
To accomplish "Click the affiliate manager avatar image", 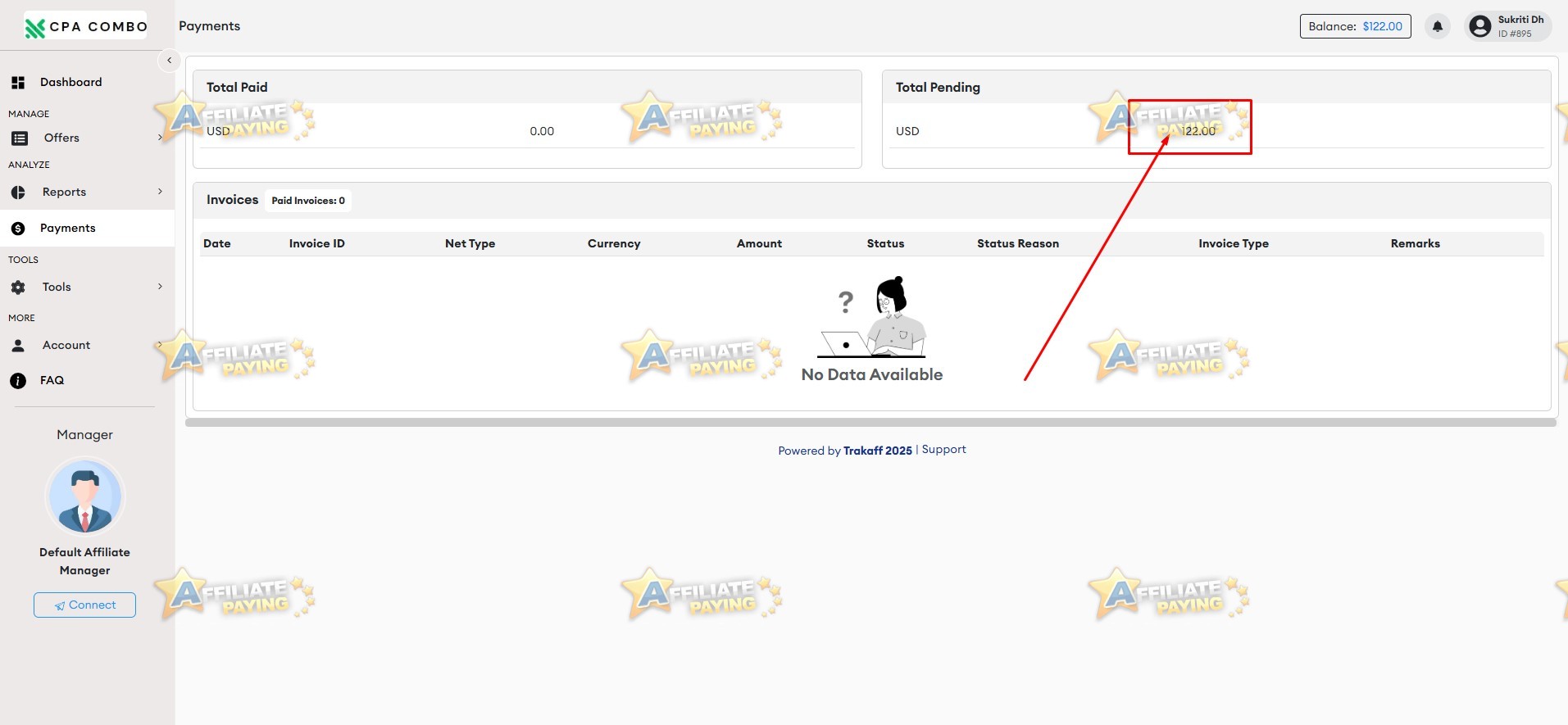I will pyautogui.click(x=85, y=496).
